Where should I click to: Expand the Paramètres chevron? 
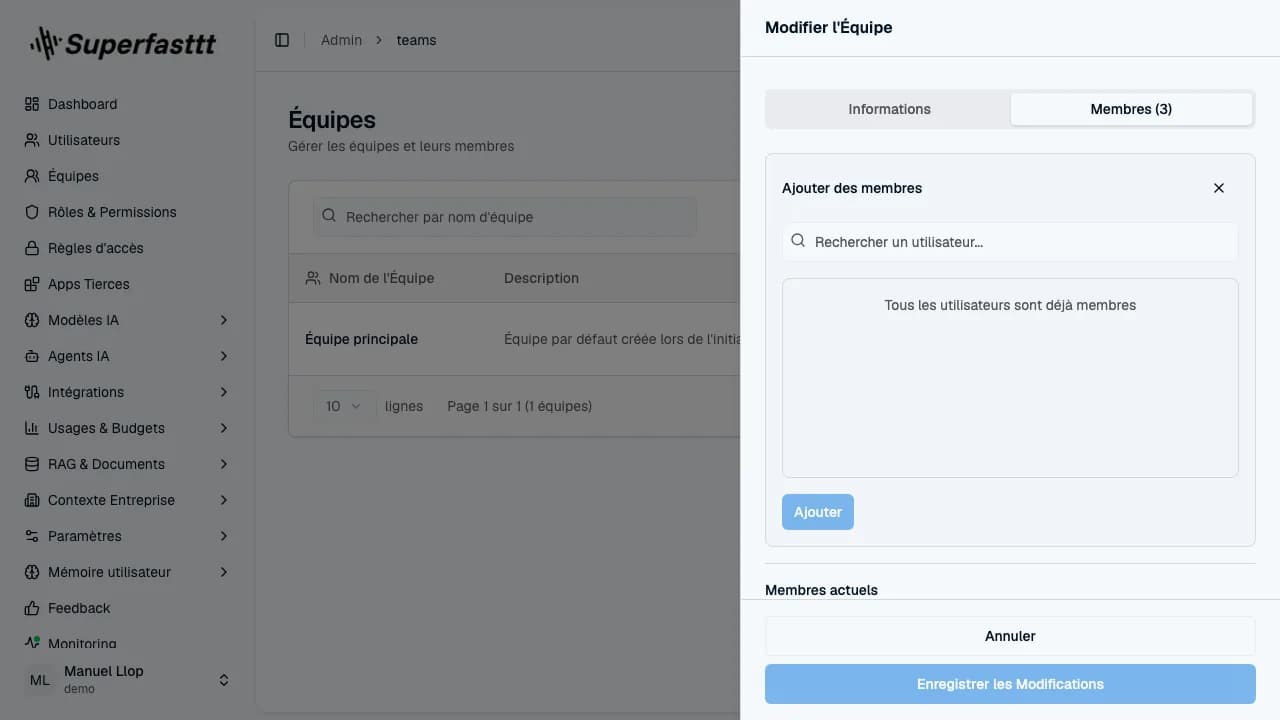(x=224, y=536)
